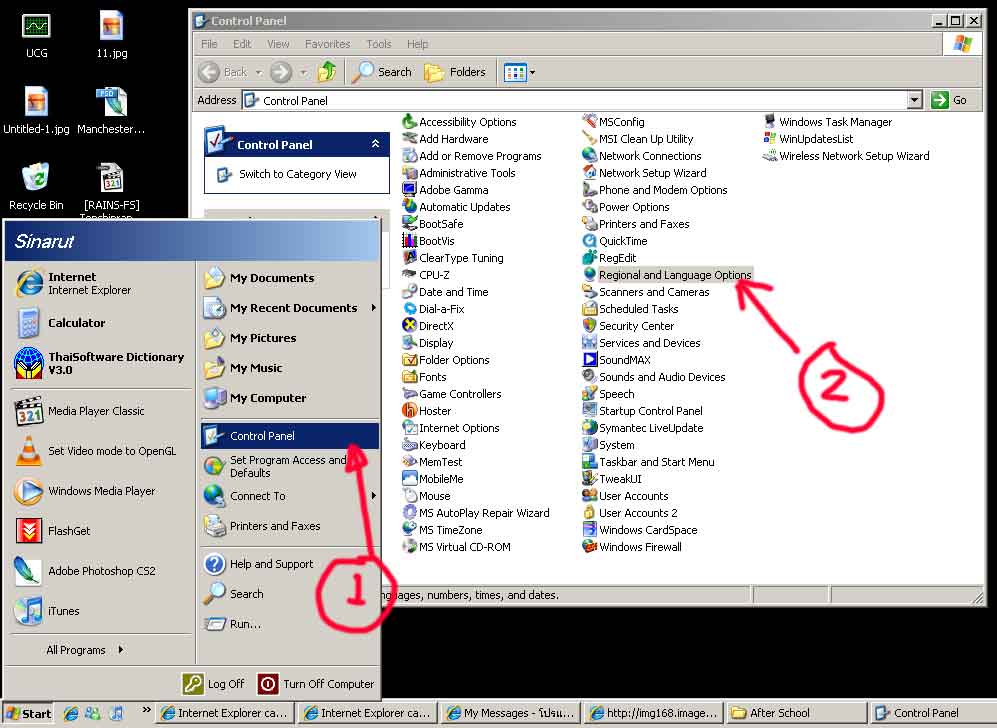Collapse the Control Panel sidebar section
This screenshot has height=728, width=997.
pos(376,144)
